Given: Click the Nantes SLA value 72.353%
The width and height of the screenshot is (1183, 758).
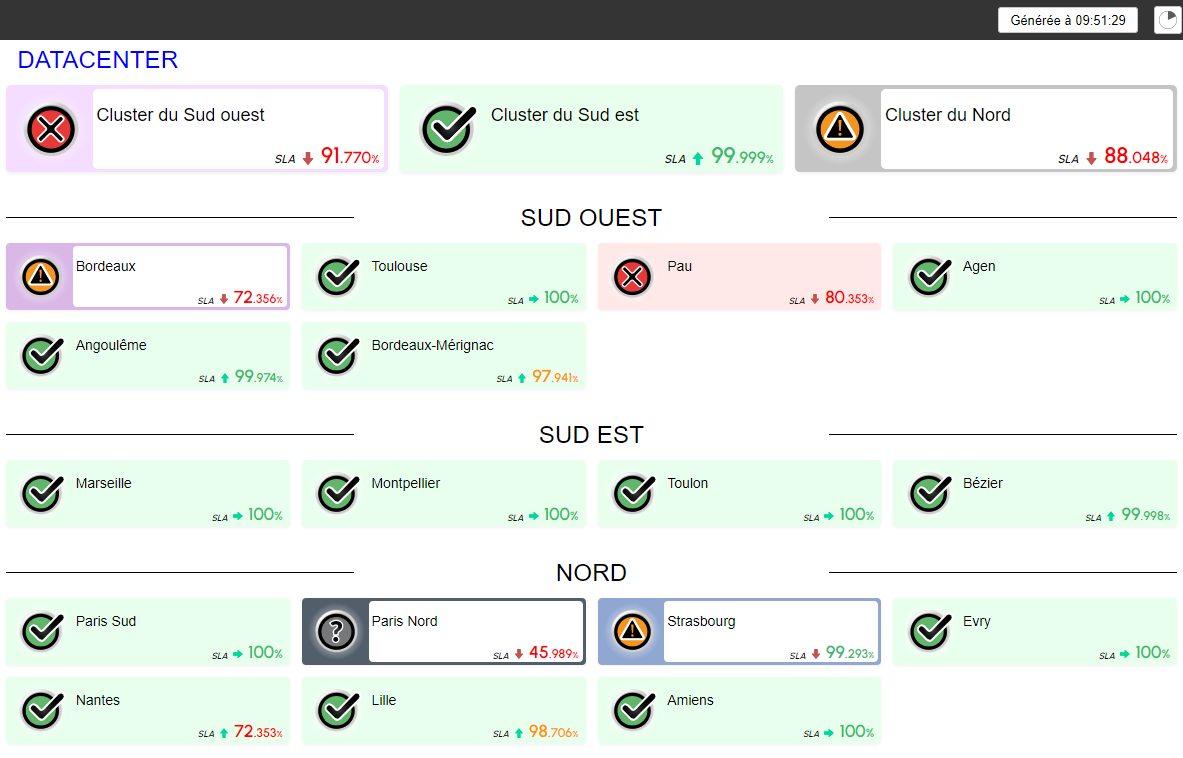Looking at the screenshot, I should click(257, 732).
